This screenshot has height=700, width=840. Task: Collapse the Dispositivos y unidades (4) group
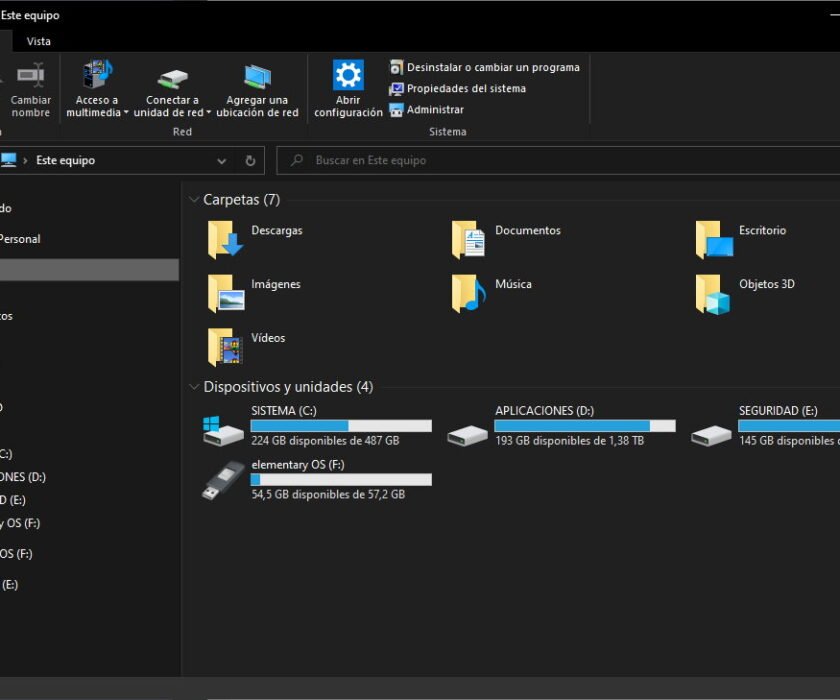(x=193, y=387)
